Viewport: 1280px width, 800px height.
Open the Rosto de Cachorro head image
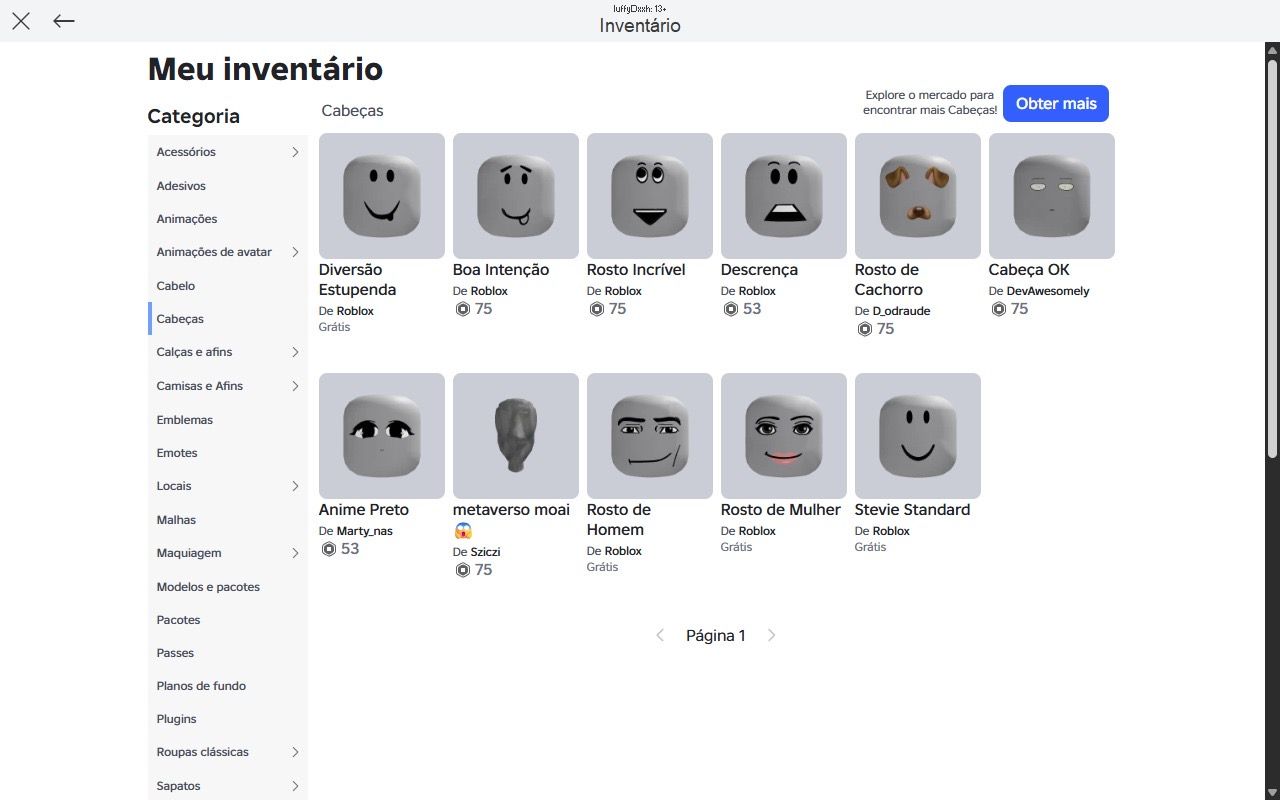918,196
